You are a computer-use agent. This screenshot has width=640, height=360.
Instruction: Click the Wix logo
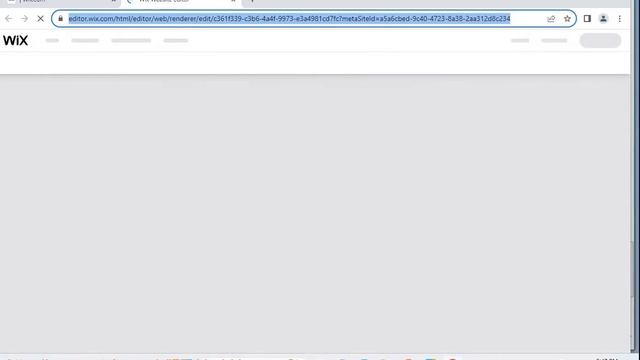16,40
